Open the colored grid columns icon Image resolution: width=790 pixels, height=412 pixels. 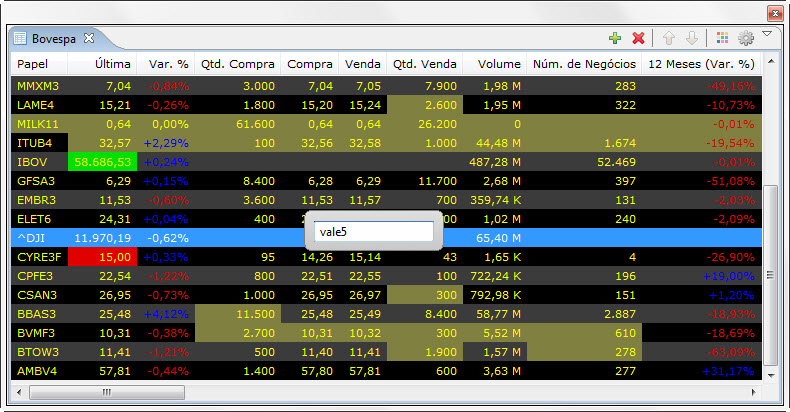(x=722, y=38)
